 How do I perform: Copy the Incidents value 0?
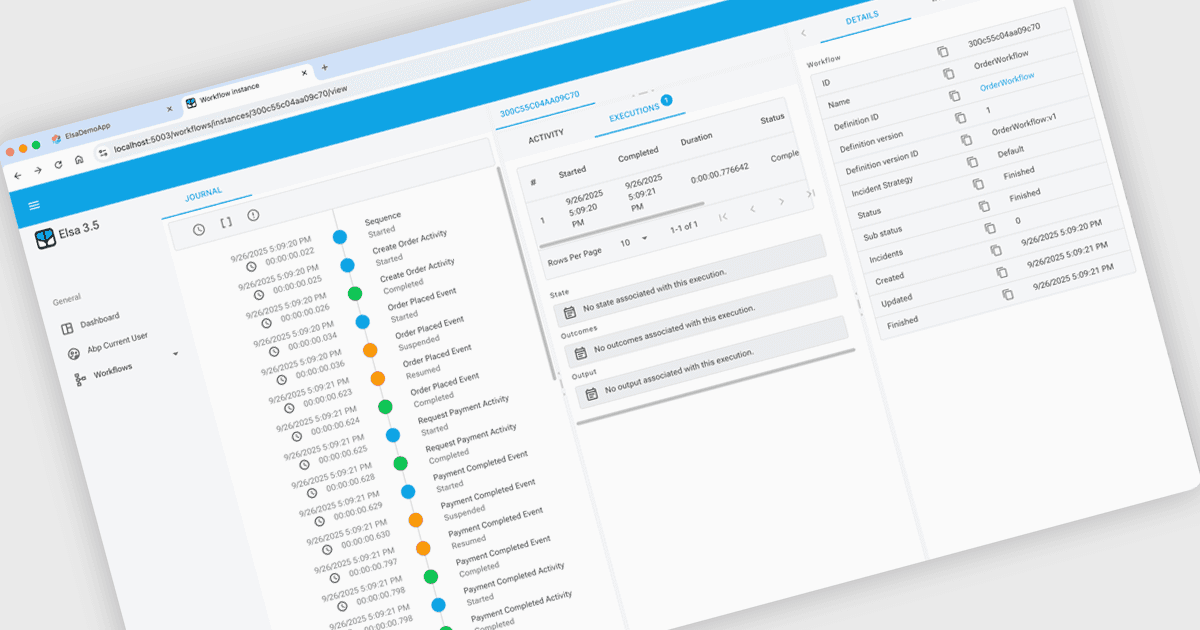point(990,229)
